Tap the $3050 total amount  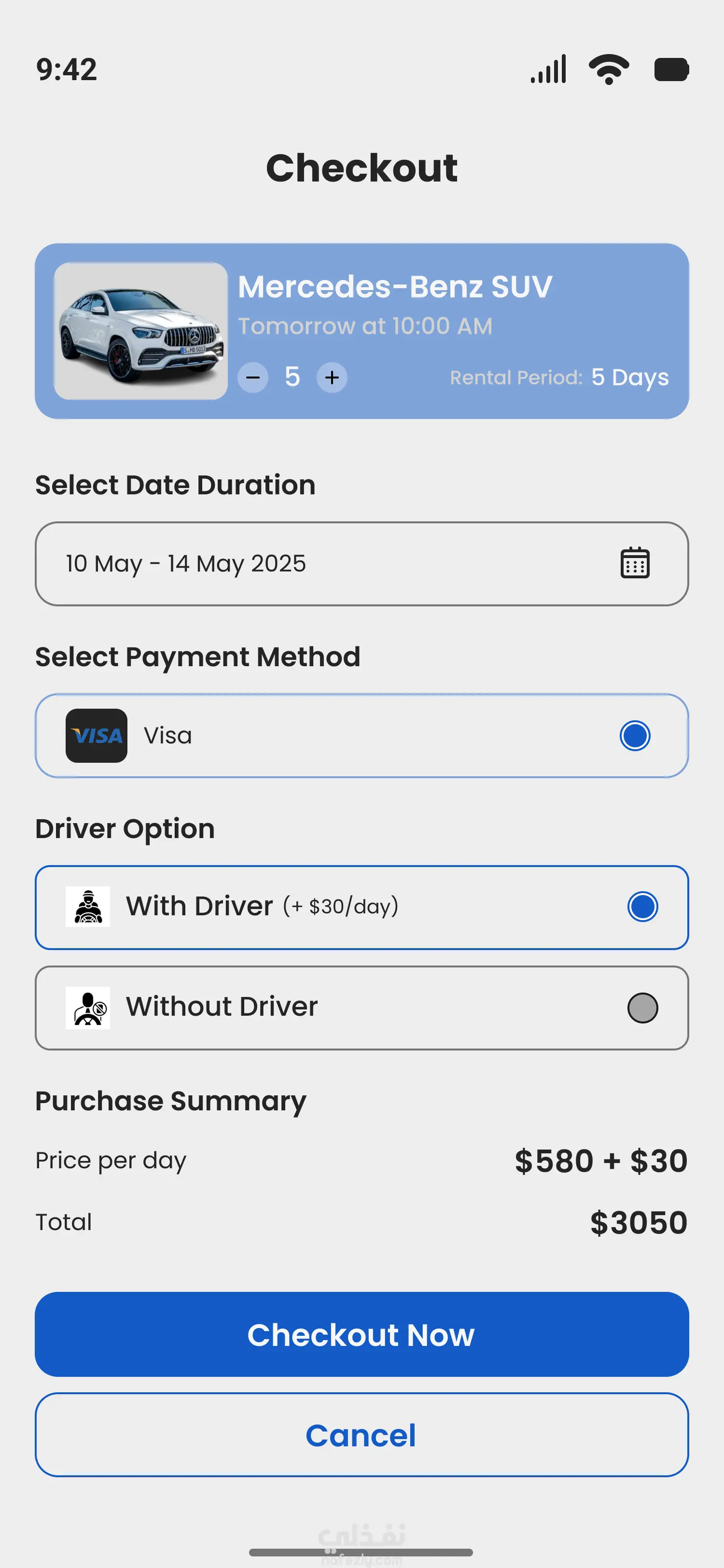638,1222
